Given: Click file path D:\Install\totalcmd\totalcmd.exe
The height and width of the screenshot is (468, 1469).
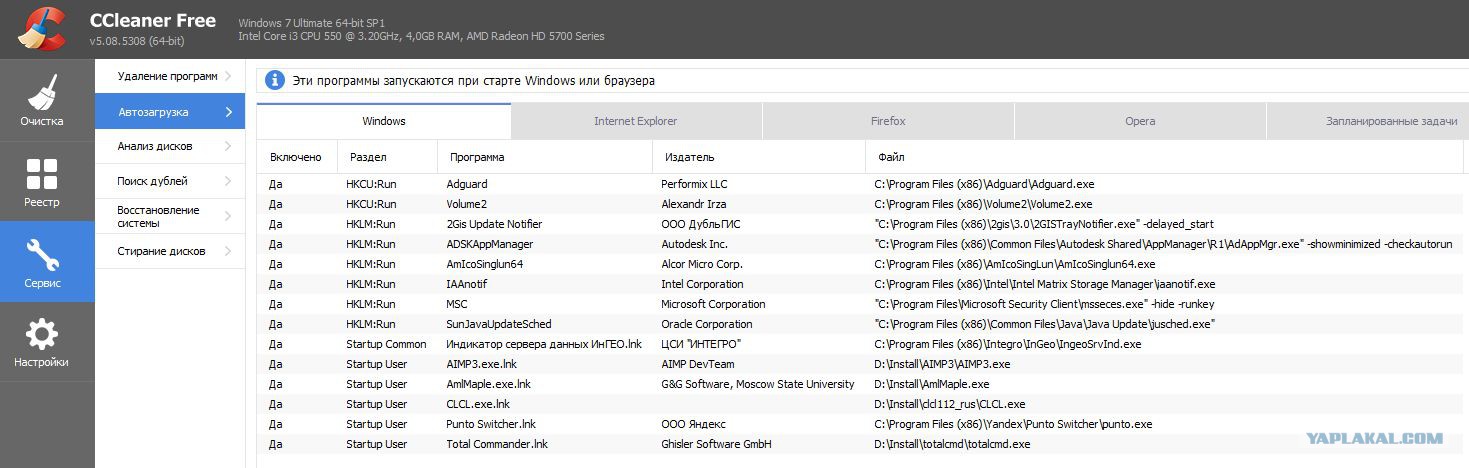Looking at the screenshot, I should tap(952, 444).
